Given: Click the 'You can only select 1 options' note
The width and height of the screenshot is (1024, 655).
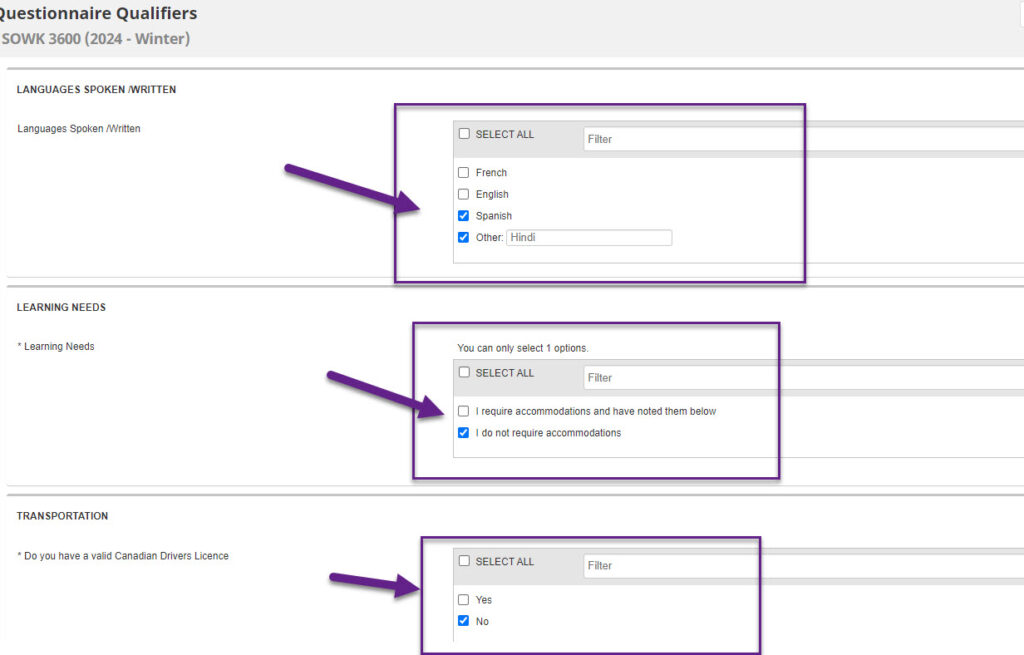Looking at the screenshot, I should pos(522,348).
